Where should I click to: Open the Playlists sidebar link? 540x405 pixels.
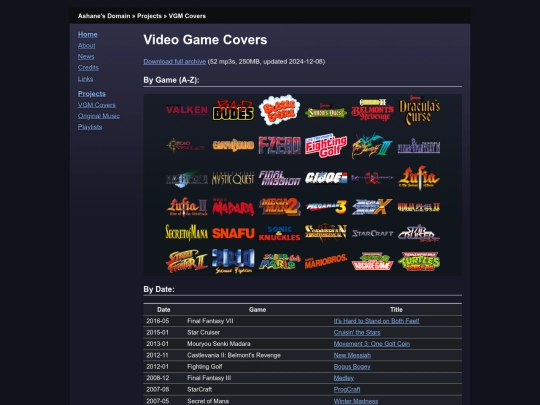[x=90, y=127]
